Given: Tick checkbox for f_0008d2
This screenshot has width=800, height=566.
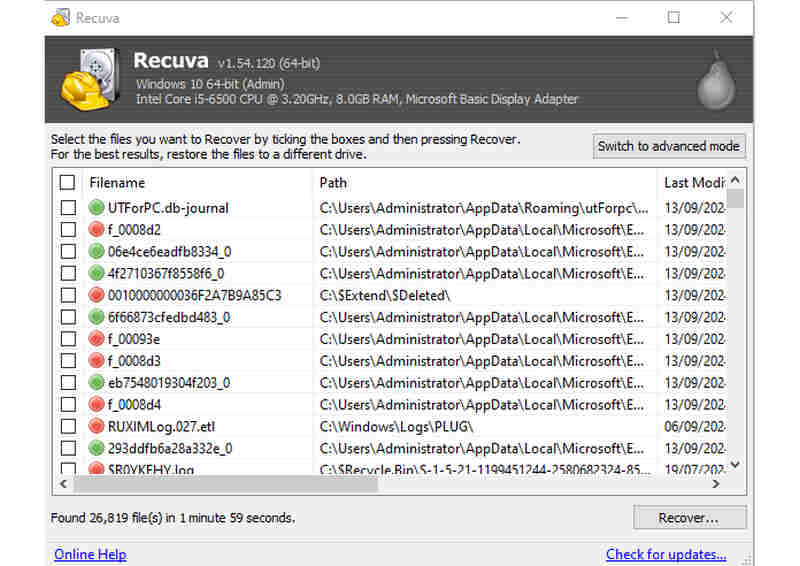Looking at the screenshot, I should pyautogui.click(x=68, y=230).
